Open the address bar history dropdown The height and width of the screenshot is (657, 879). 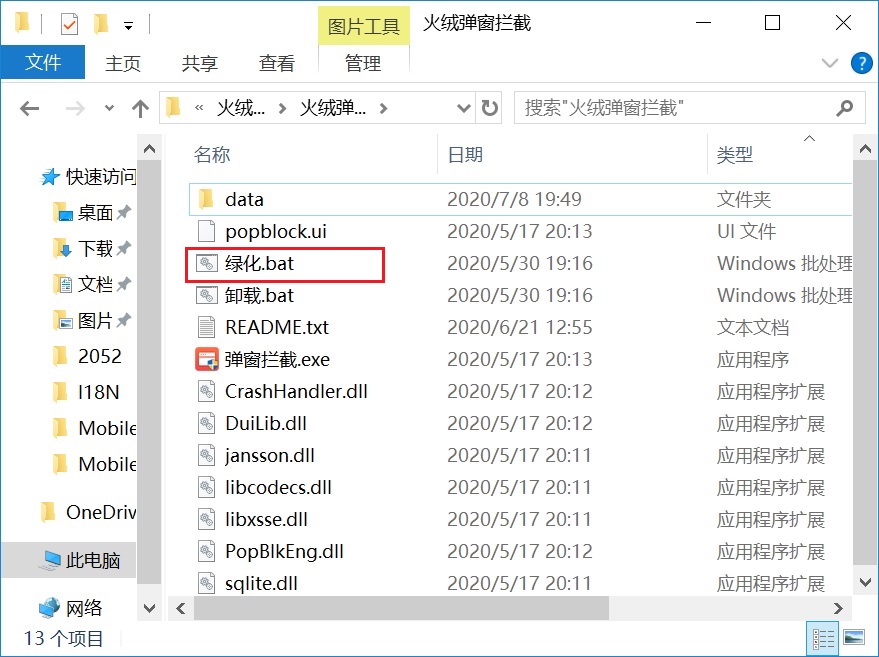click(x=463, y=108)
